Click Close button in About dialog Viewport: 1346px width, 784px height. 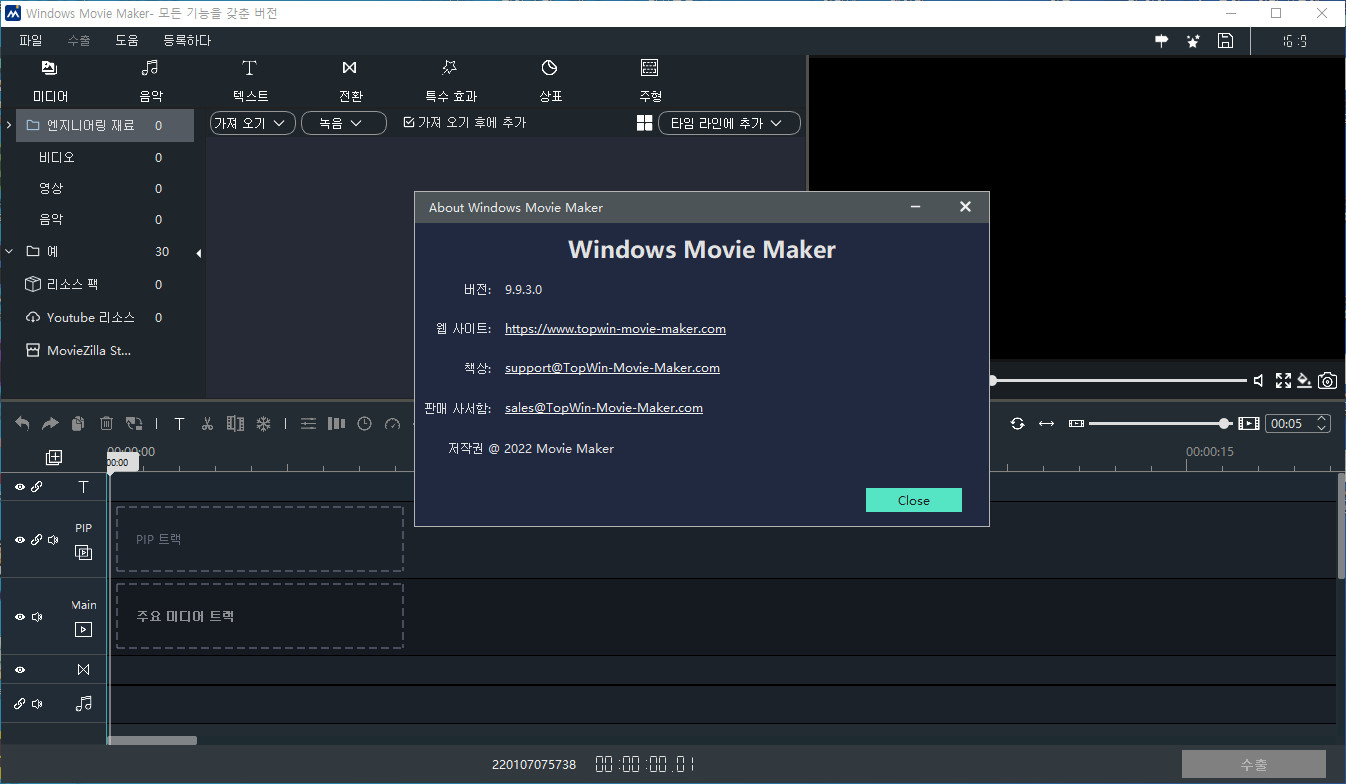[914, 500]
